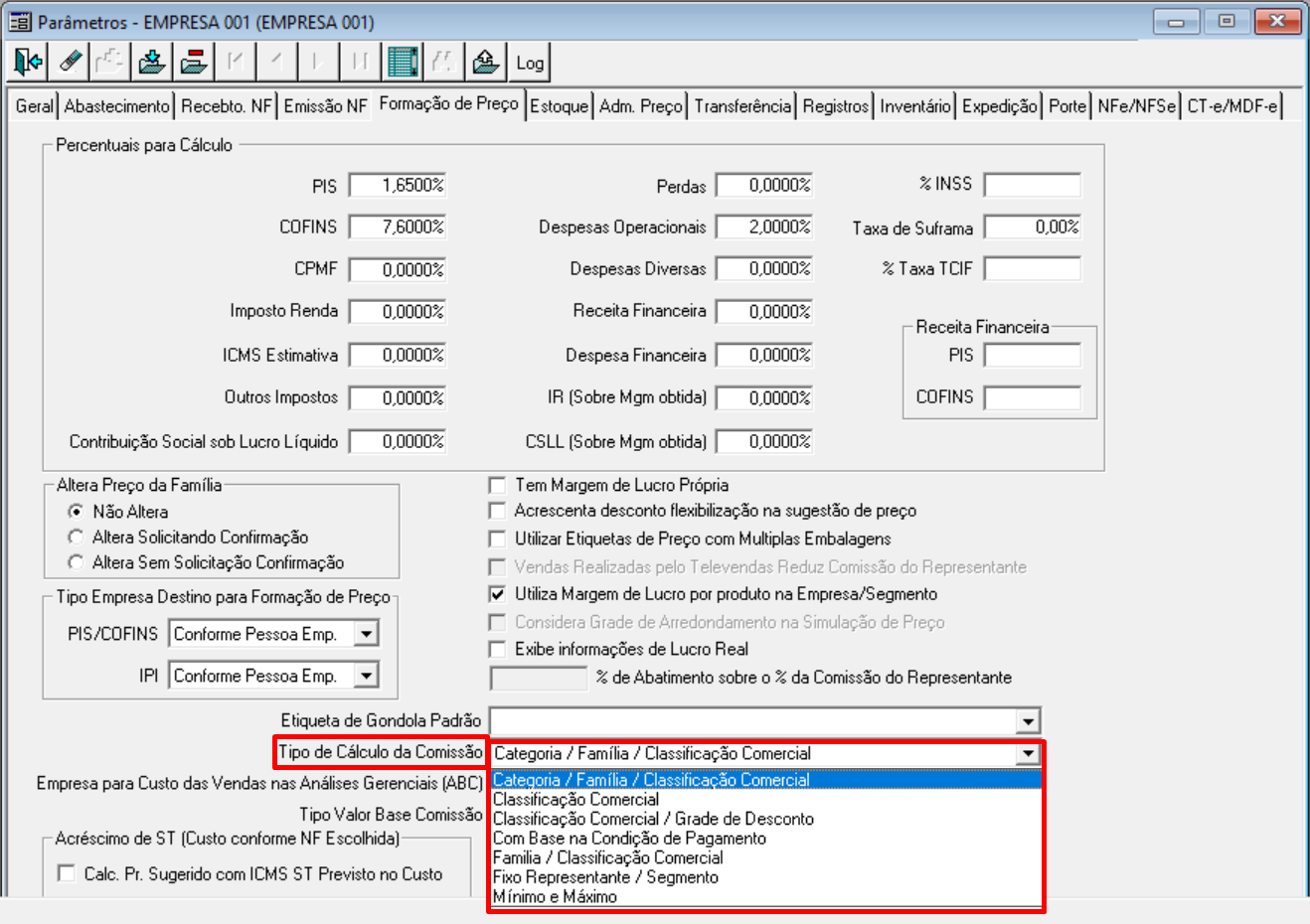Viewport: 1310px width, 924px height.
Task: Check Calc. Pr. Sugerido com ICMS ST
Action: point(67,873)
